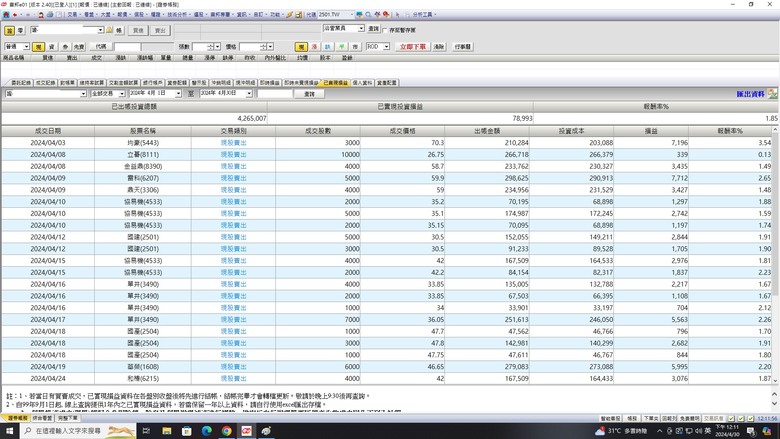Viewport: 780px width, 439px height.
Task: Switch to the 委託紀錄 tab
Action: coord(21,83)
